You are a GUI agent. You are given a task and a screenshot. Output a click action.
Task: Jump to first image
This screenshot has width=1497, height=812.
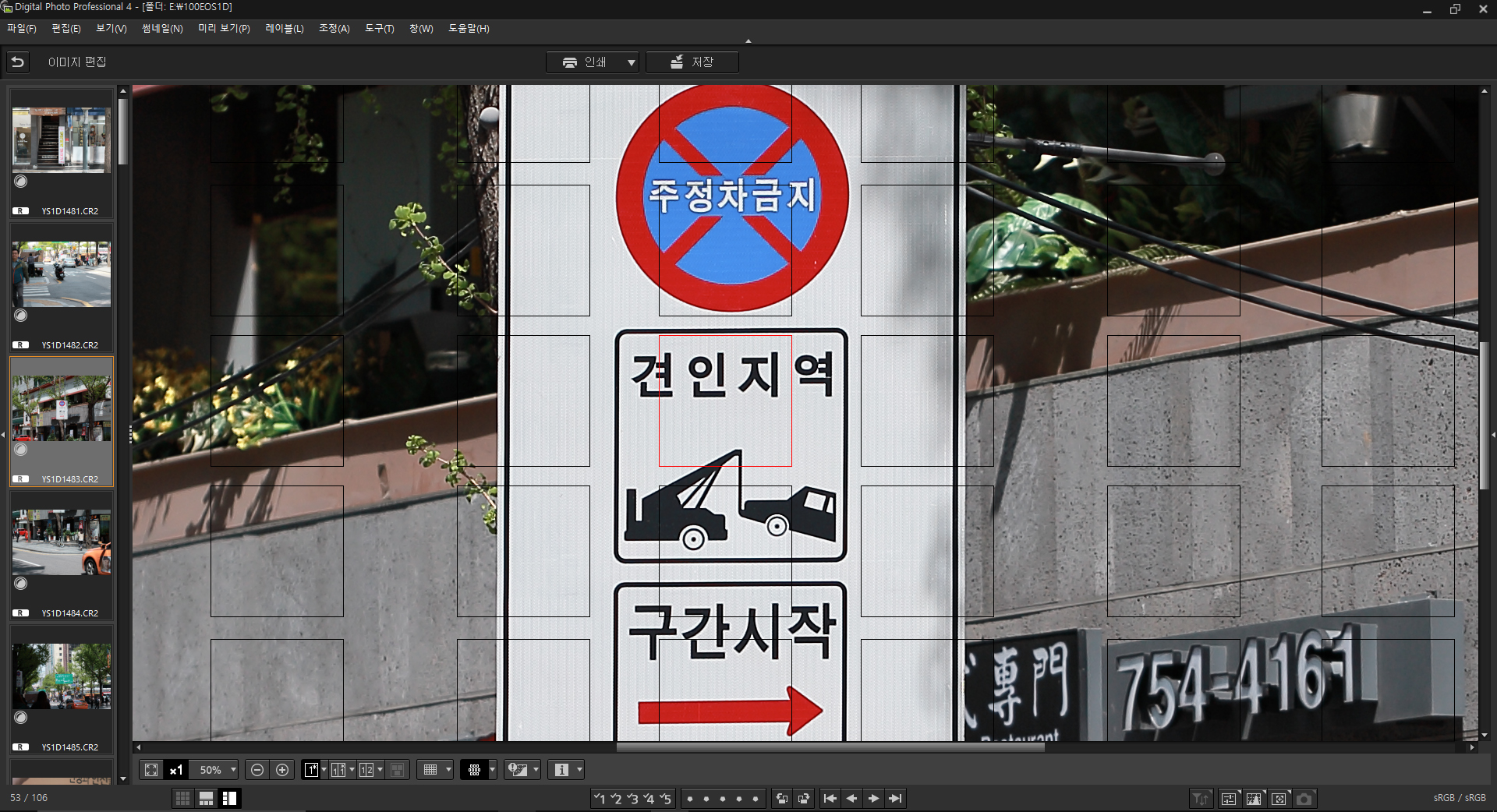[x=830, y=798]
